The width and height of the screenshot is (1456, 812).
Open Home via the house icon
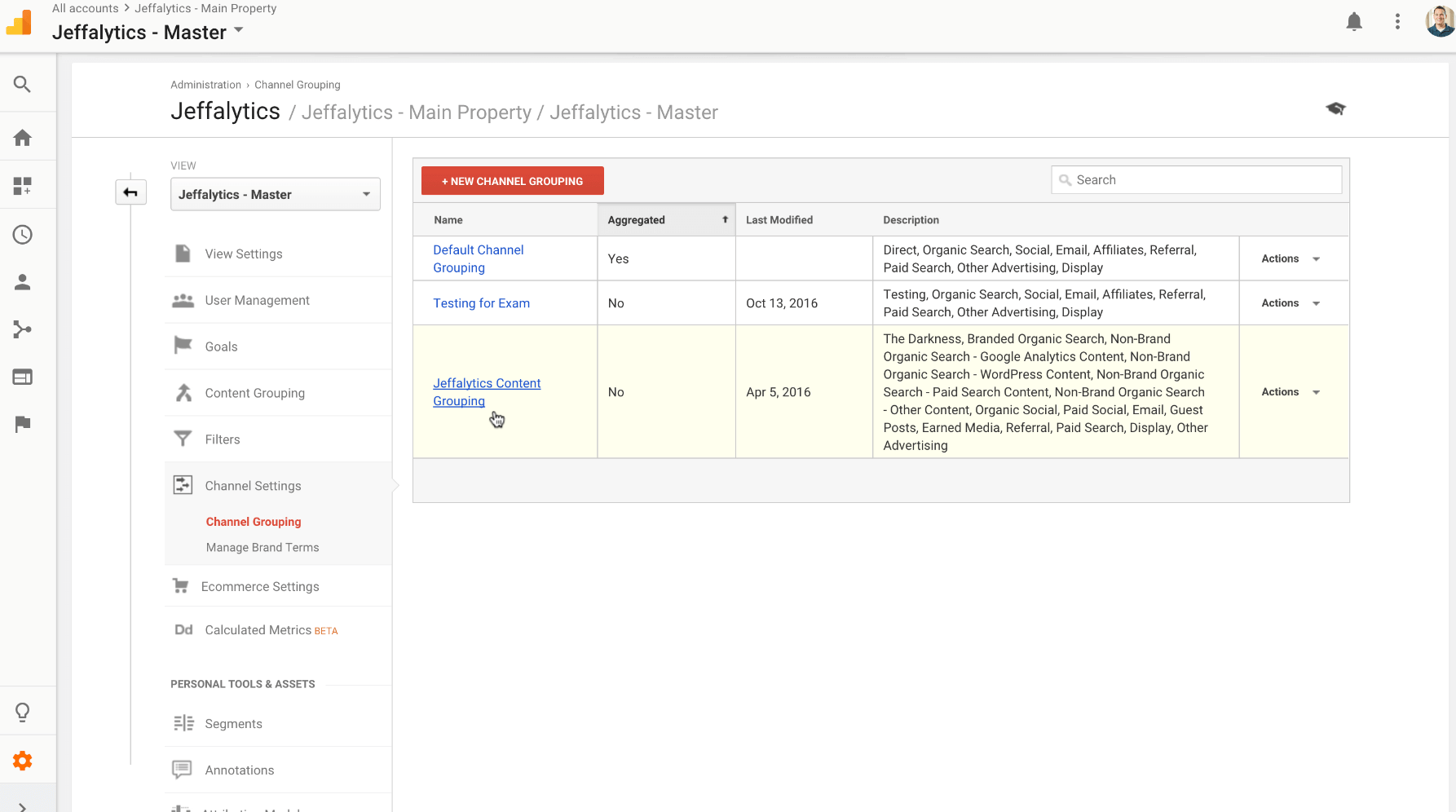(x=23, y=138)
